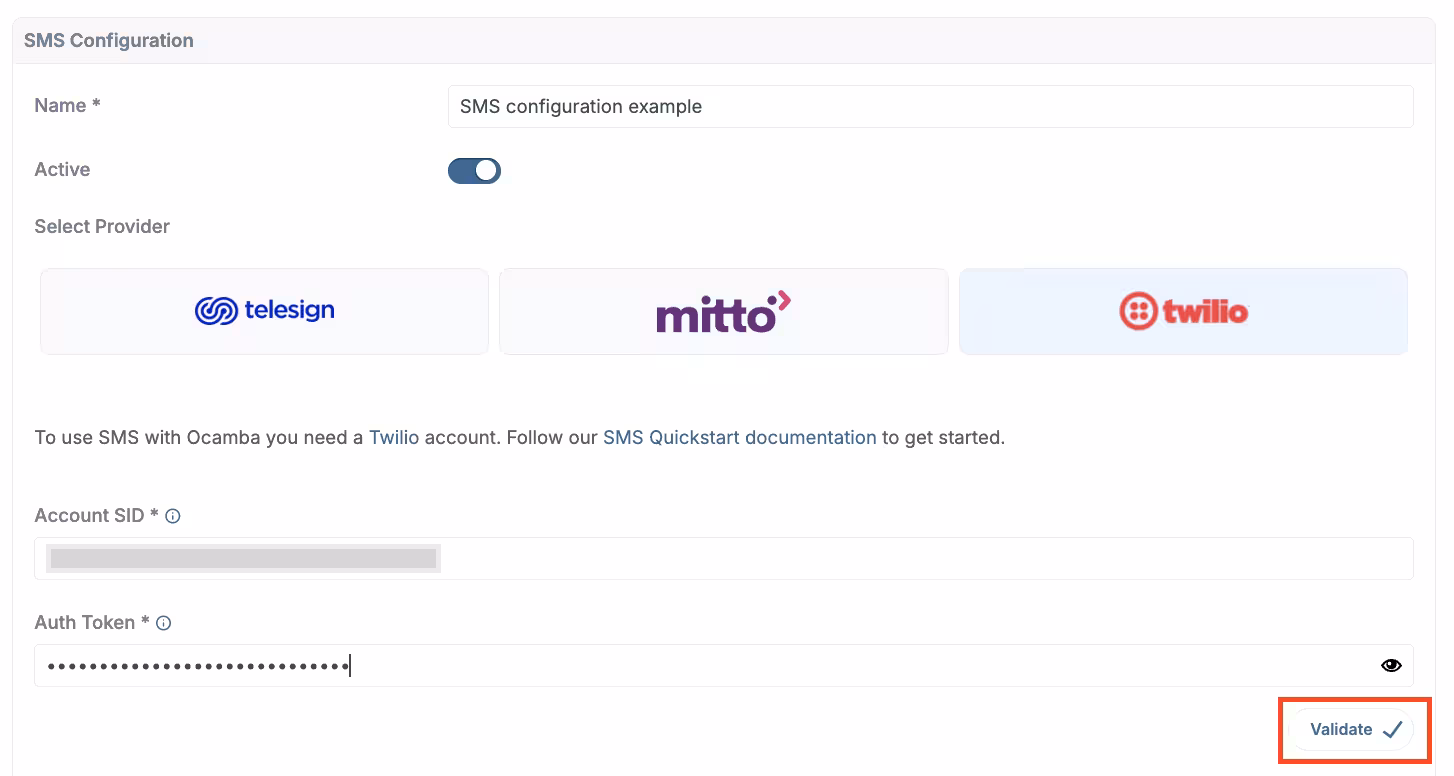Viewport: 1454px width, 776px height.
Task: Open the Account SID info tooltip icon
Action: point(172,516)
